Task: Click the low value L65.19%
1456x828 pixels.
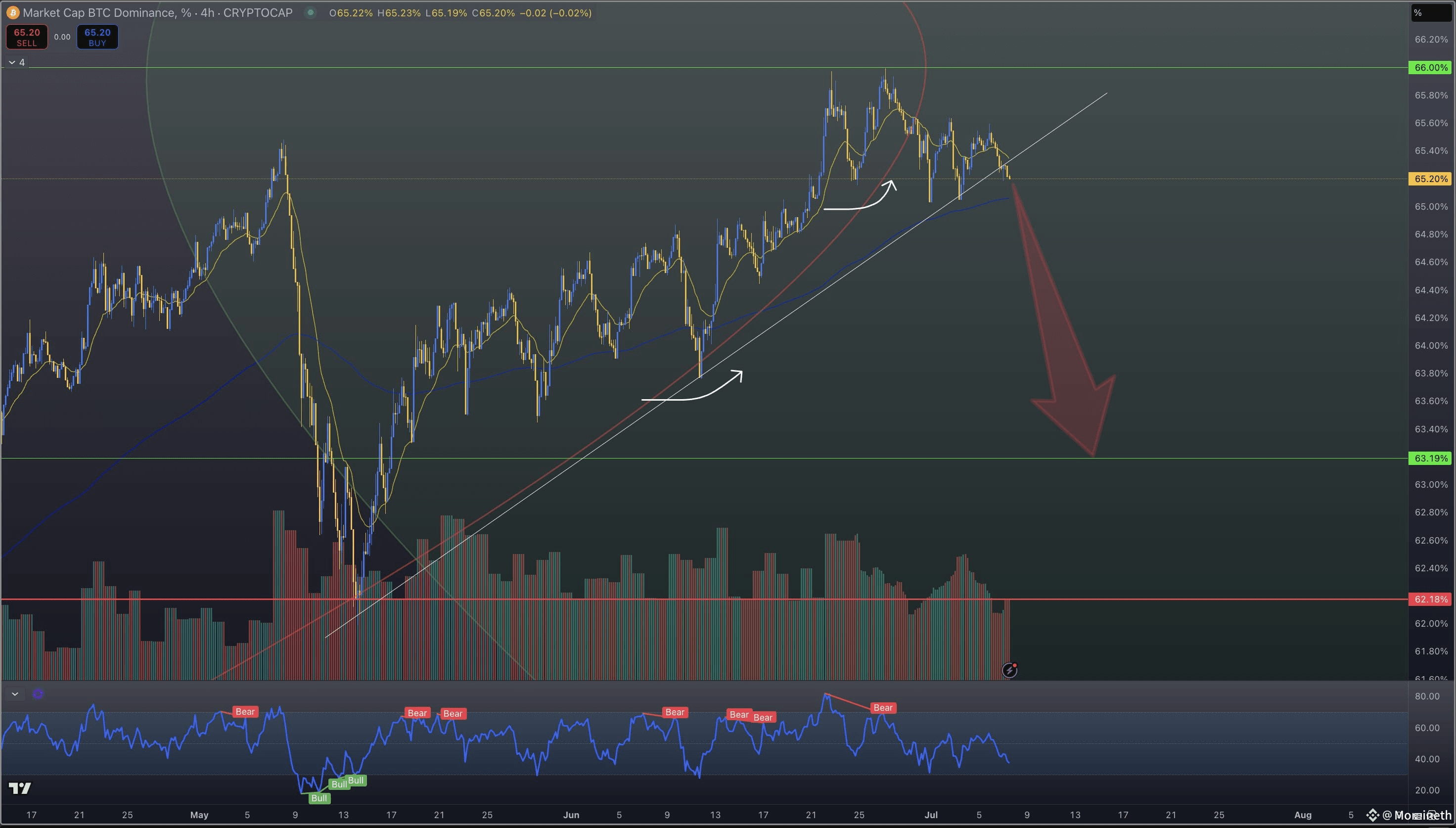Action: [x=446, y=12]
